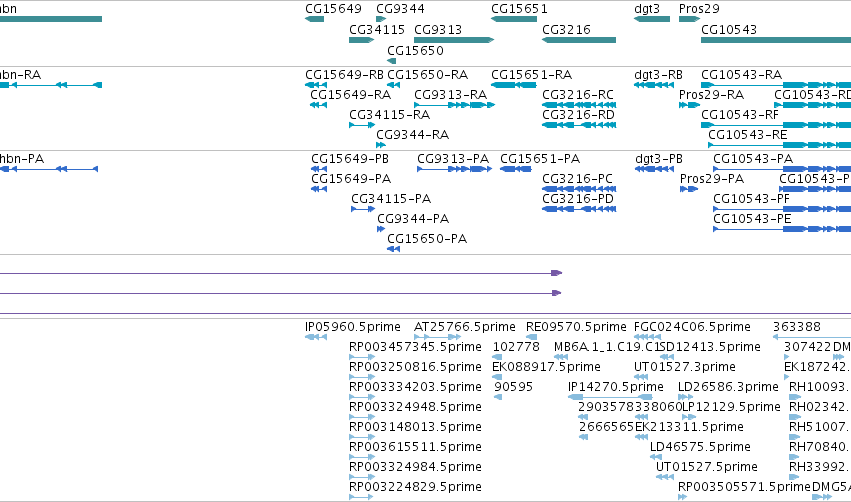Select protein CG15651-PA

click(x=540, y=158)
